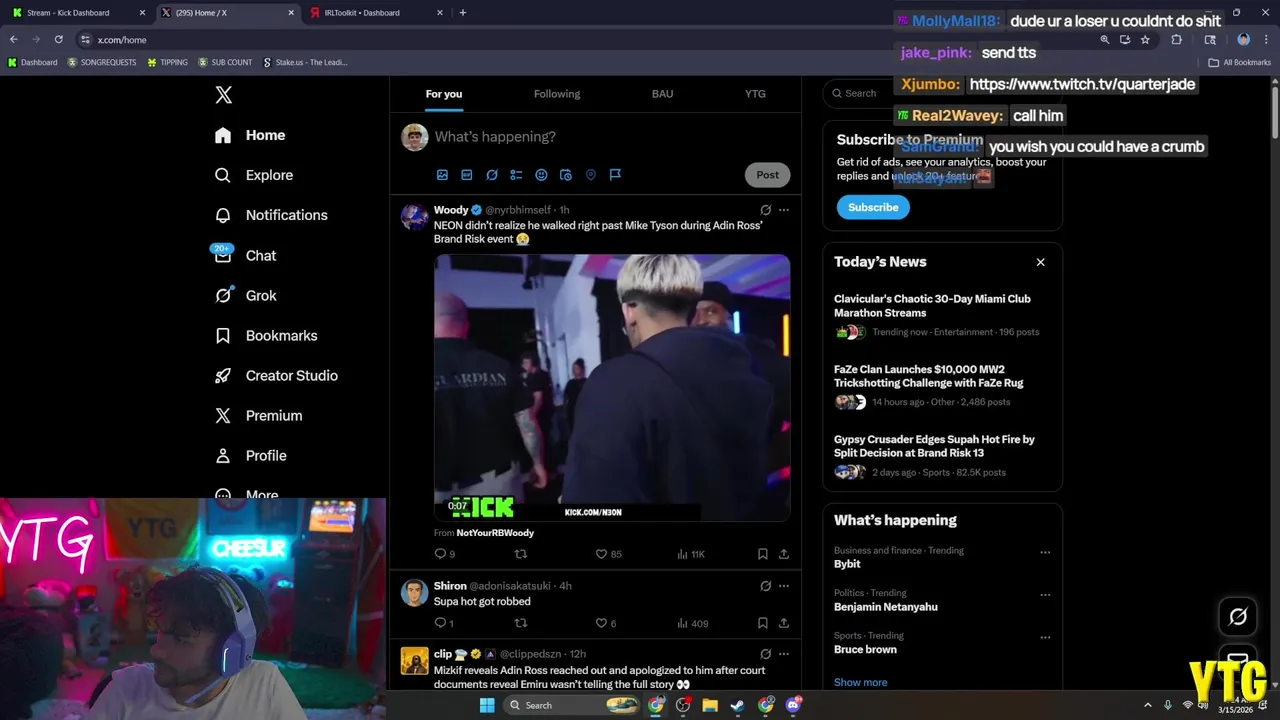Open the floating Grok button
This screenshot has width=1280, height=720.
click(1238, 617)
